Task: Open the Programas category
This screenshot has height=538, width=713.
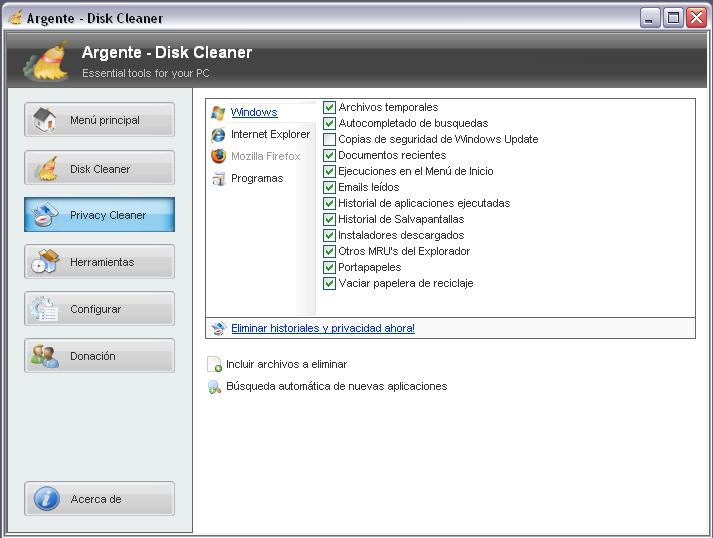Action: pyautogui.click(x=257, y=178)
